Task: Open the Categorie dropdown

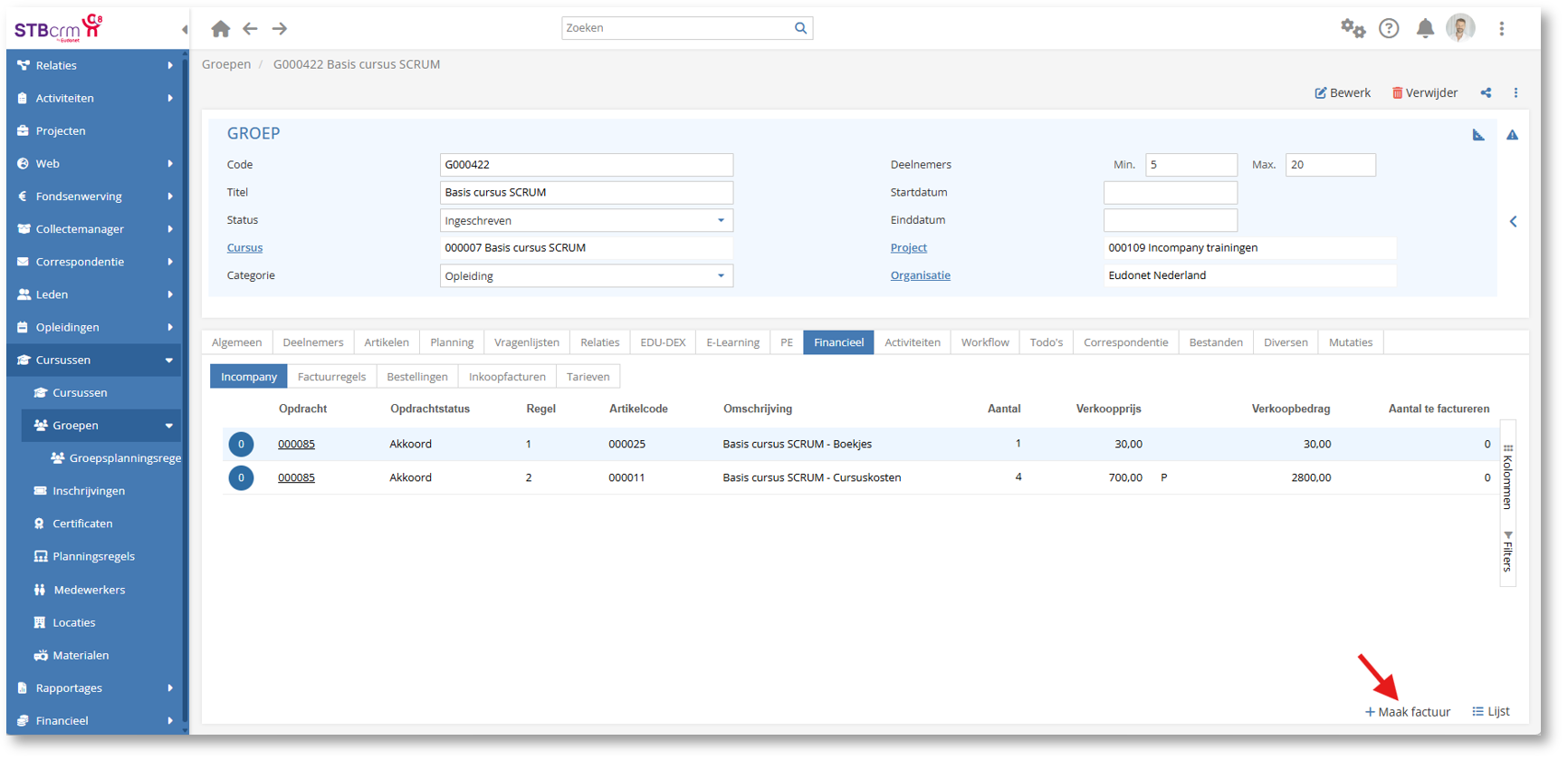Action: [721, 276]
